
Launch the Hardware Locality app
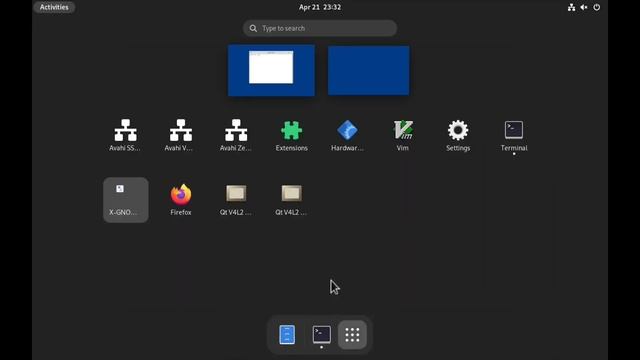(347, 136)
